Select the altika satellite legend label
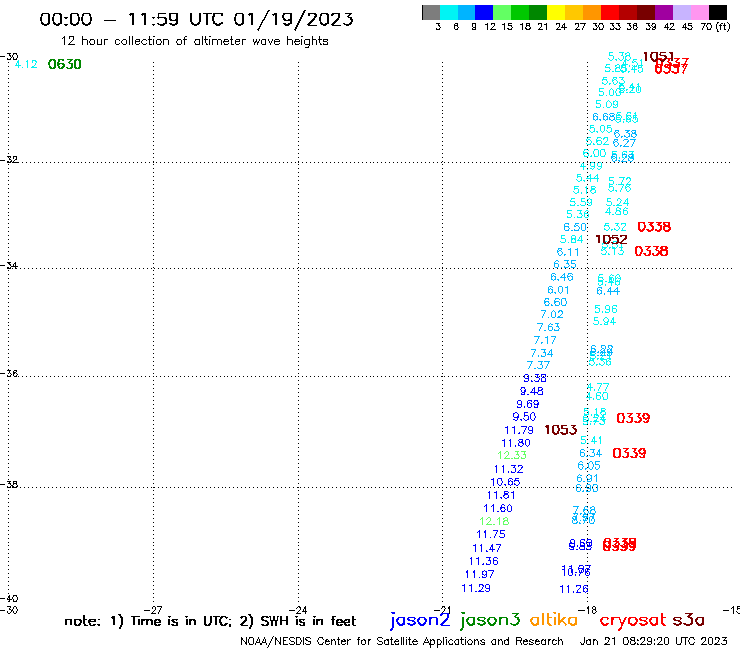The height and width of the screenshot is (650, 740). (554, 620)
